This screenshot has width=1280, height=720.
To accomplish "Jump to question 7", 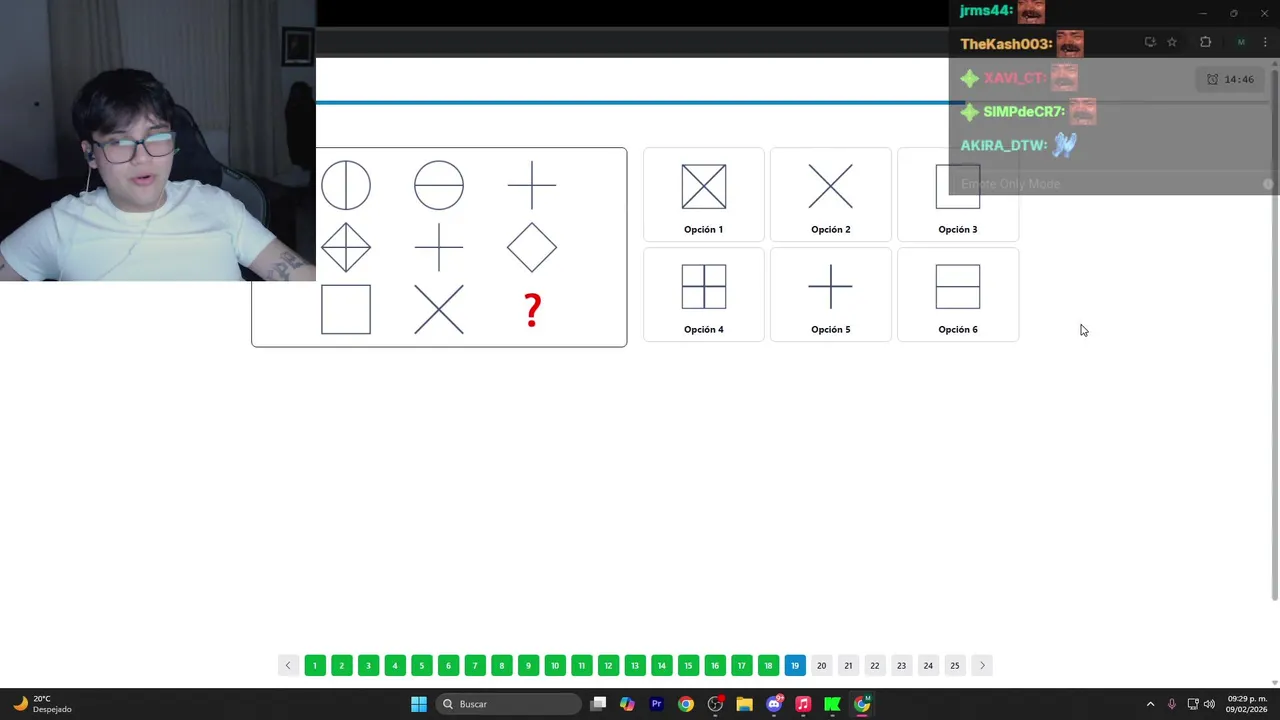I will pyautogui.click(x=475, y=665).
